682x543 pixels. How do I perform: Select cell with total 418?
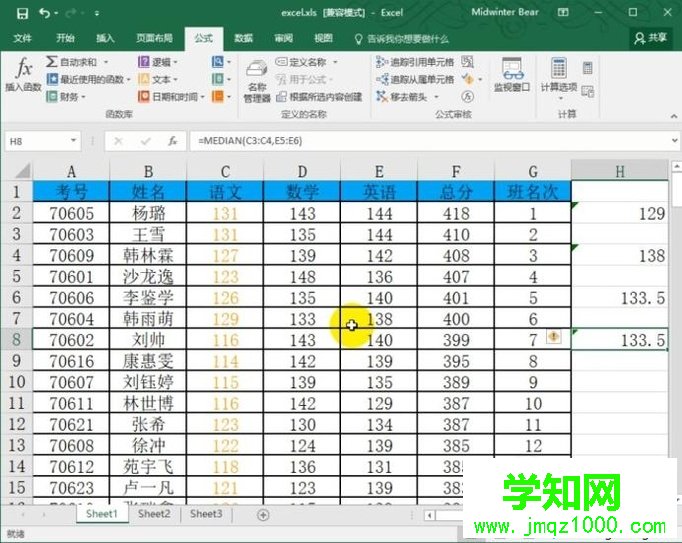tap(456, 213)
